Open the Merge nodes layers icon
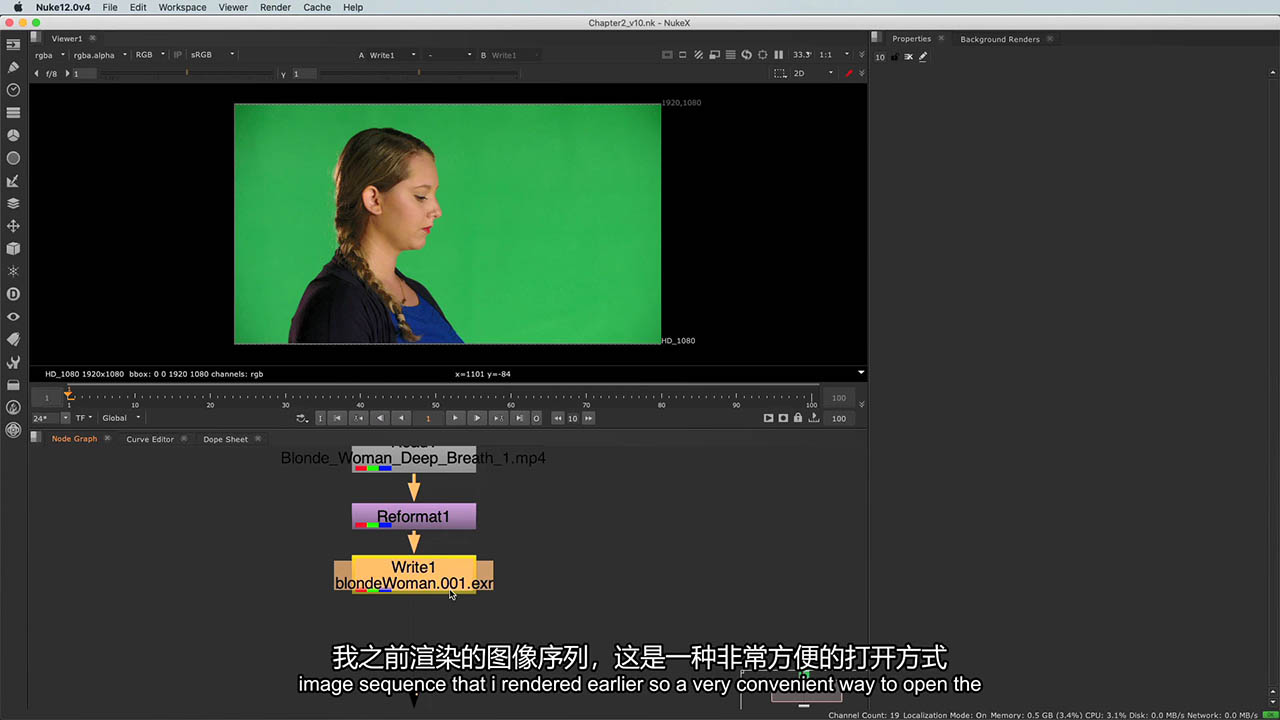Viewport: 1280px width, 720px height. pyautogui.click(x=13, y=203)
